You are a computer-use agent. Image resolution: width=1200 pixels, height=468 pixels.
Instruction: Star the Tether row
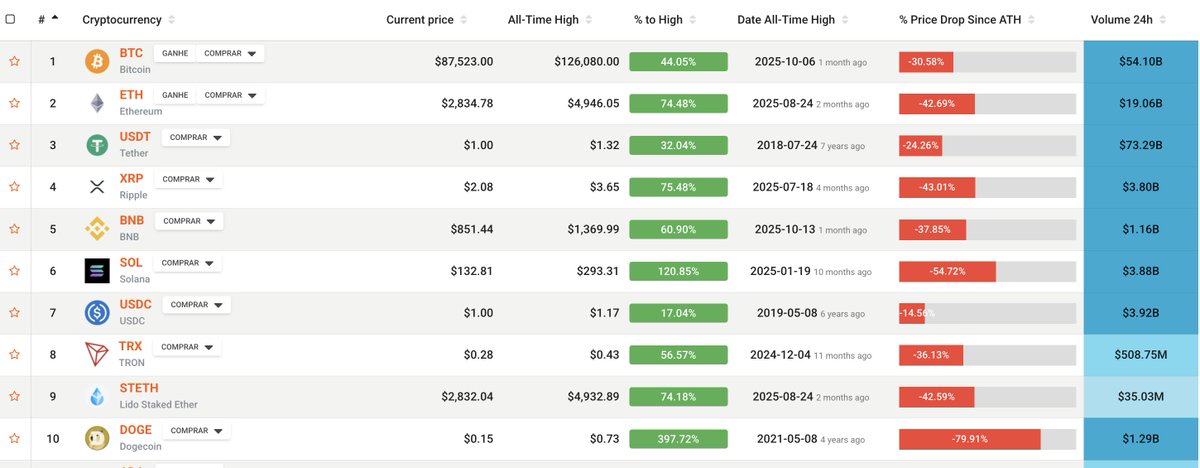(14, 145)
